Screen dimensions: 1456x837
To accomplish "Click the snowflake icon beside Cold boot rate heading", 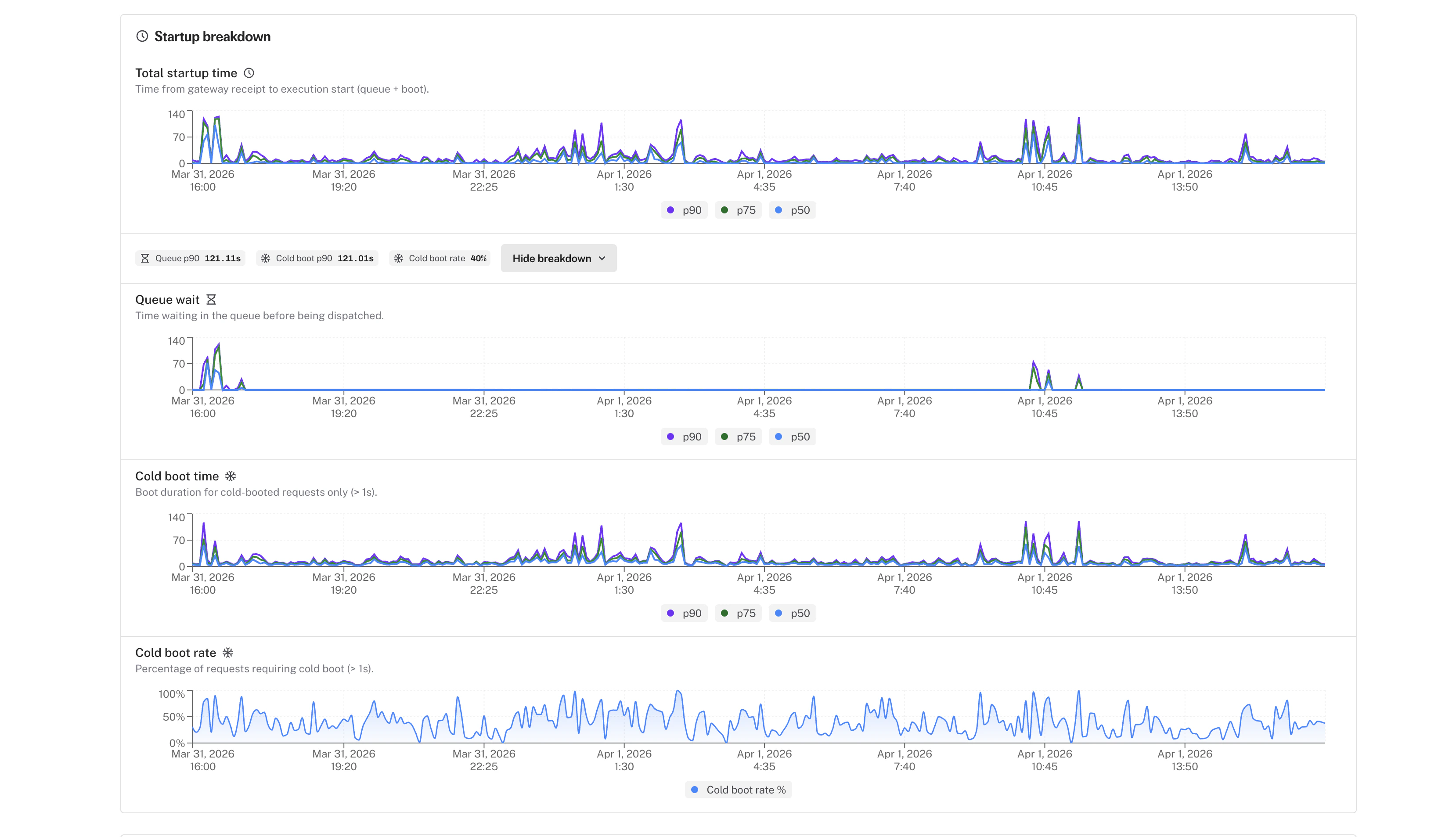I will click(227, 653).
